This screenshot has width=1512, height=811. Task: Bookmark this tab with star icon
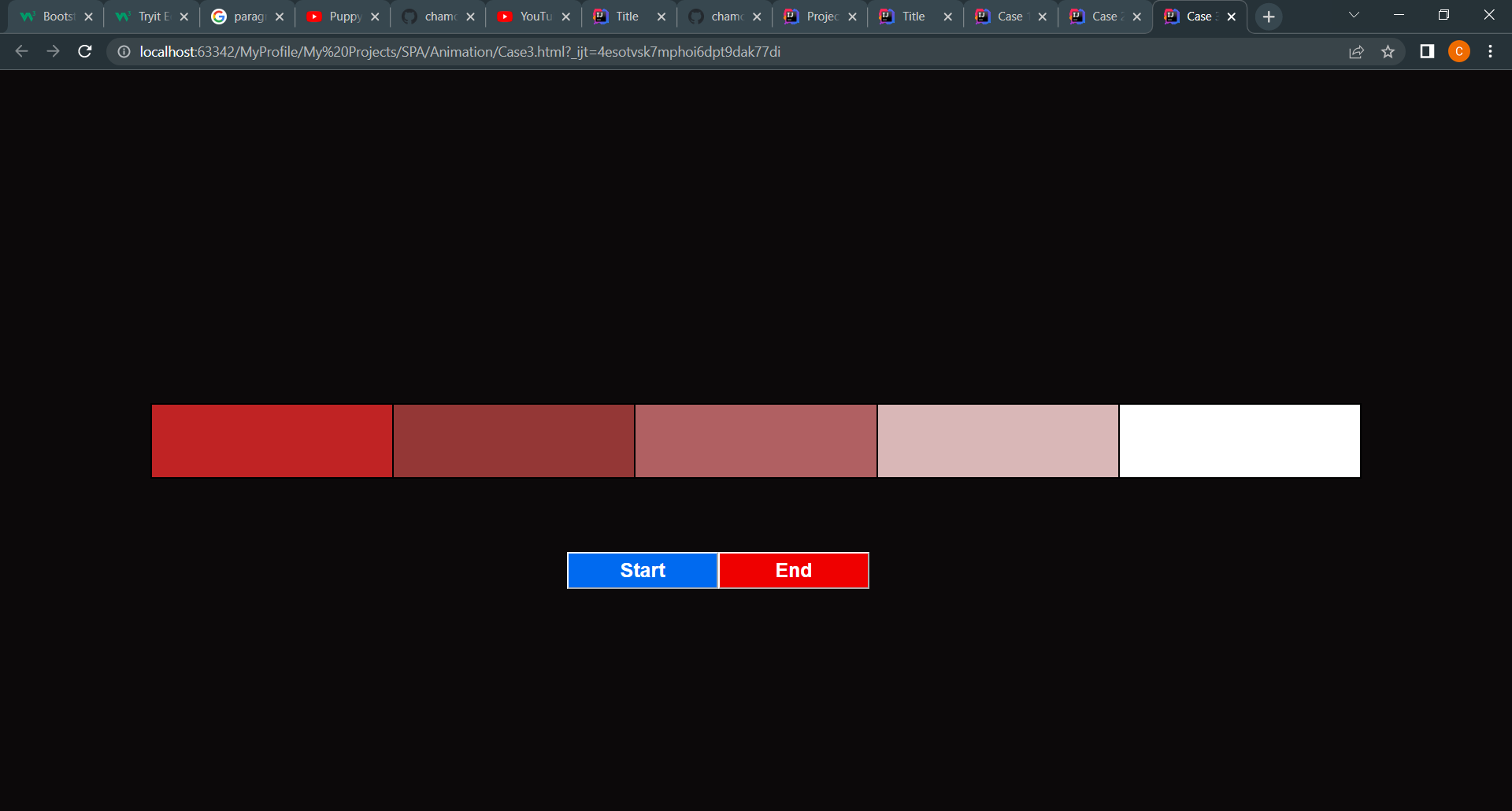coord(1388,51)
